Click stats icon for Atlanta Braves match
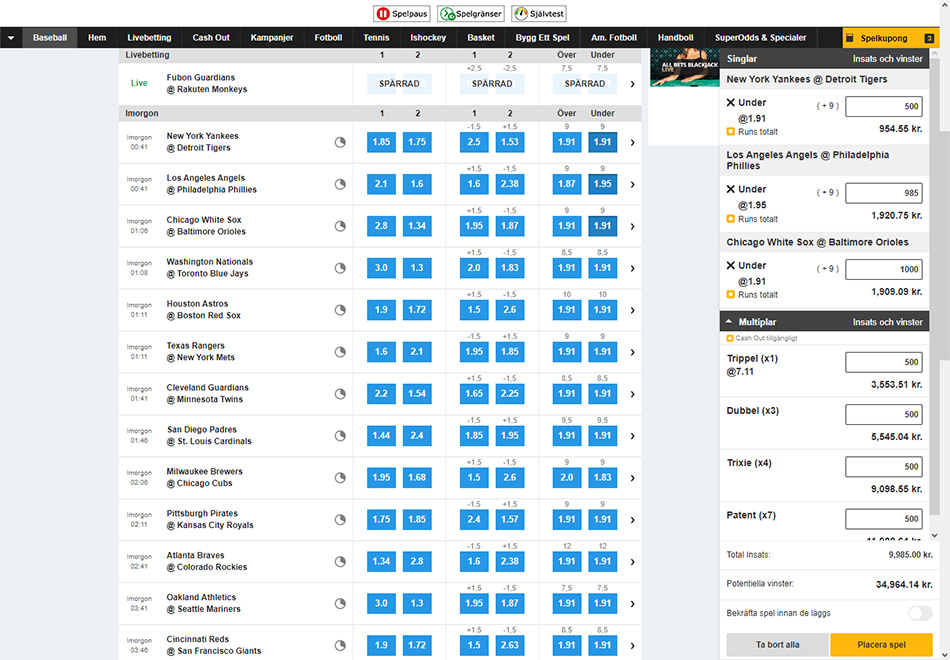Image resolution: width=950 pixels, height=660 pixels. coord(340,562)
